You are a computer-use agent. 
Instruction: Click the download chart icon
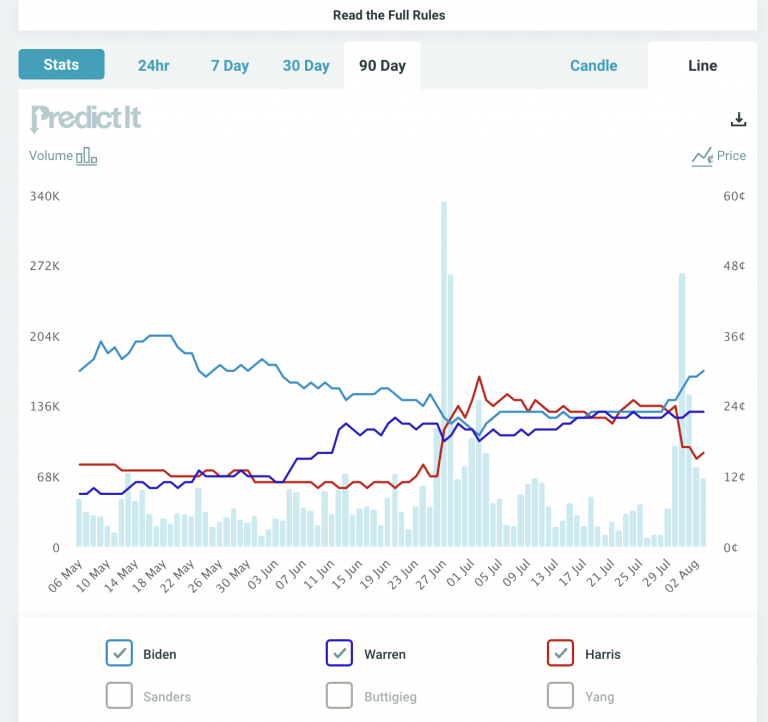pyautogui.click(x=738, y=119)
